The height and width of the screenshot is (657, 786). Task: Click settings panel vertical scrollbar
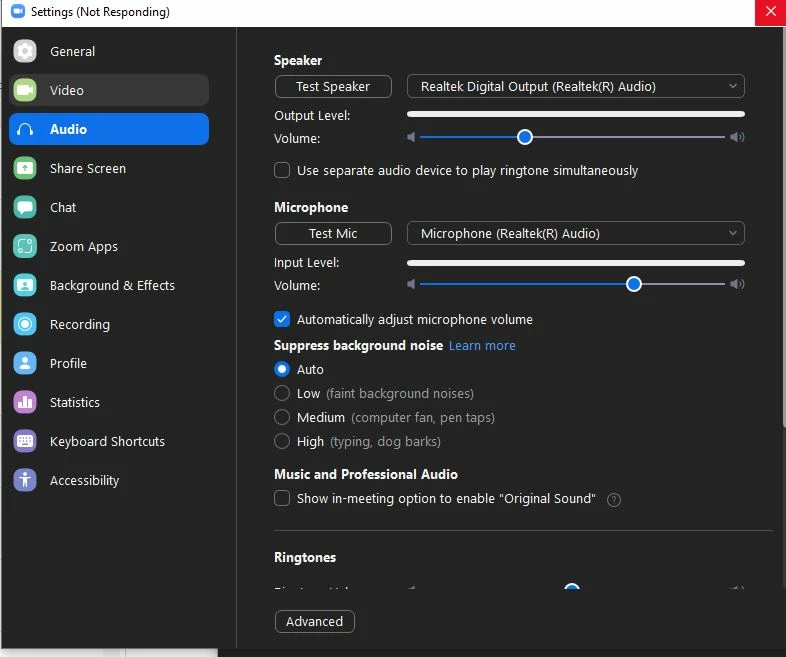(x=783, y=226)
